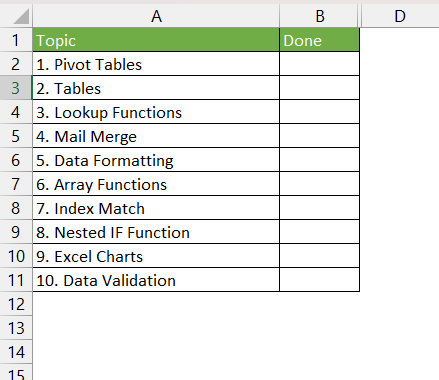
Task: Select column A header
Action: [x=156, y=16]
